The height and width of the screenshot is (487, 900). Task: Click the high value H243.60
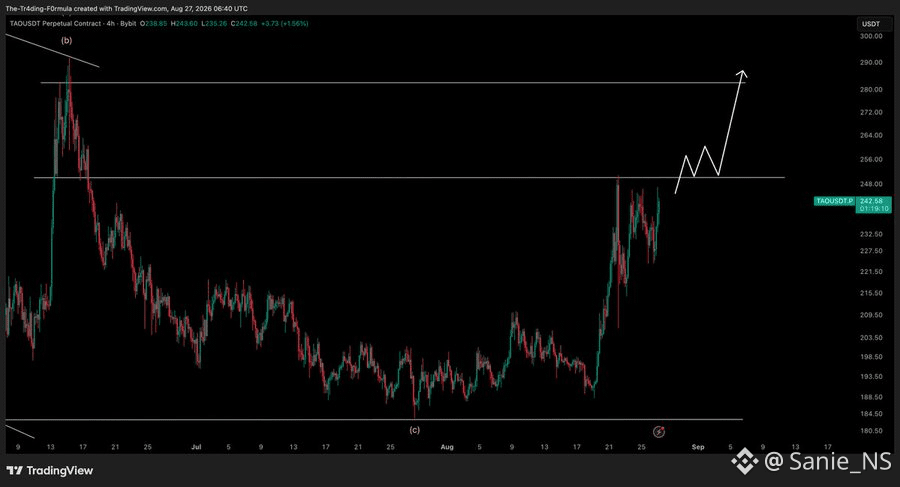click(x=184, y=24)
